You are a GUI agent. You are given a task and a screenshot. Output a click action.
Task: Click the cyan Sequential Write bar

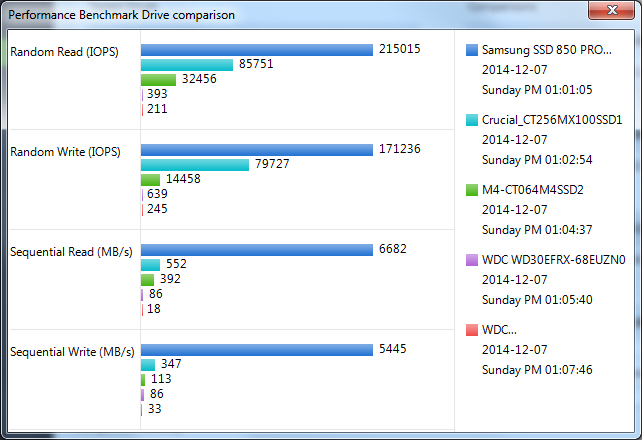148,365
